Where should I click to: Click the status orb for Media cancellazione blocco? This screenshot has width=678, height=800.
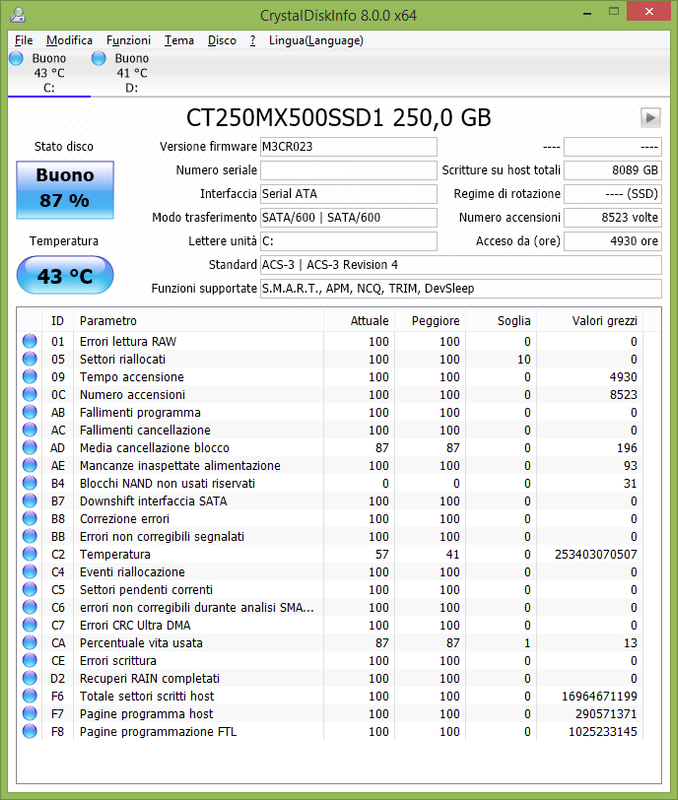tap(30, 447)
